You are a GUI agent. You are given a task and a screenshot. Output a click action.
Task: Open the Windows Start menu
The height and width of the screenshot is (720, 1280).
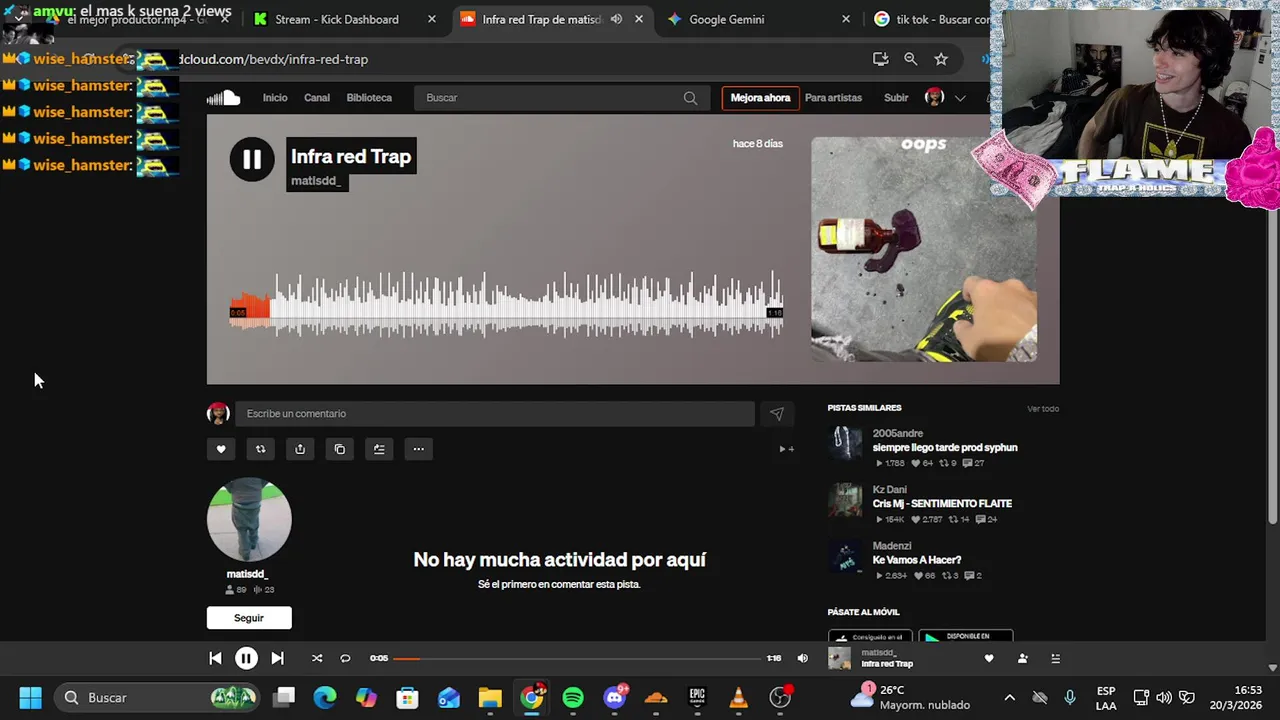tap(30, 697)
